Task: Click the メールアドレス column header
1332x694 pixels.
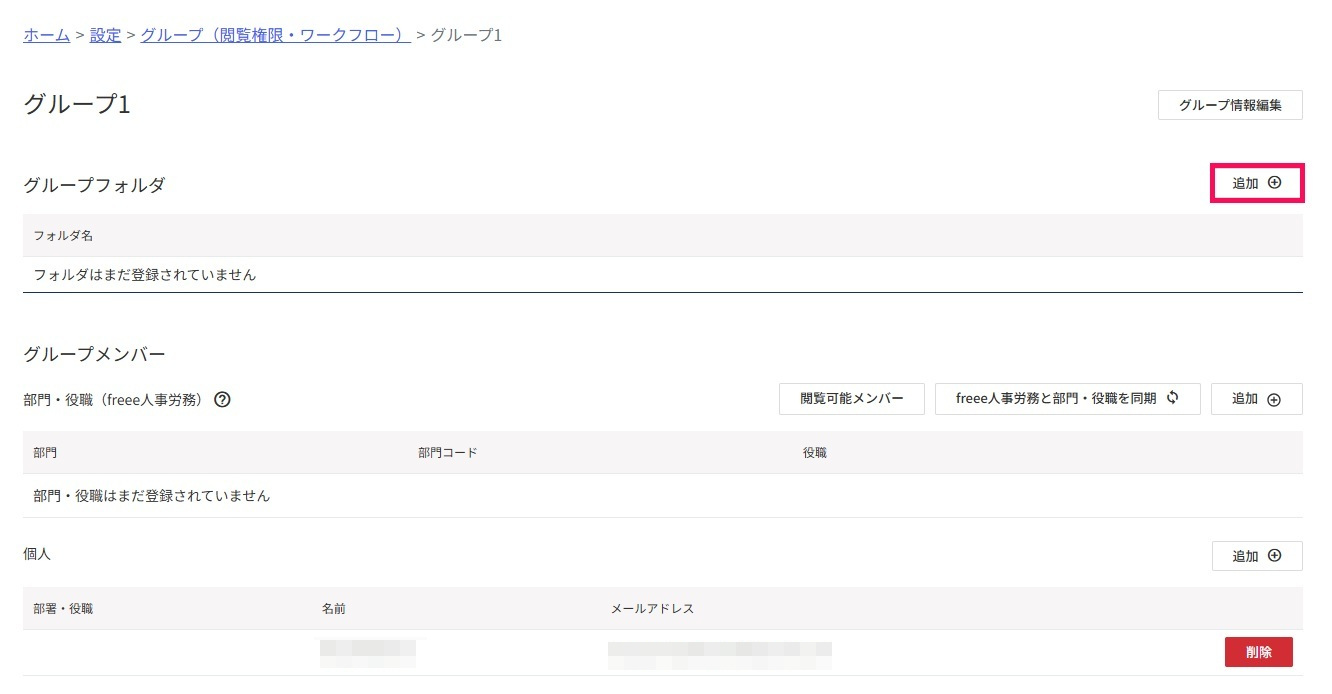Action: coord(652,608)
